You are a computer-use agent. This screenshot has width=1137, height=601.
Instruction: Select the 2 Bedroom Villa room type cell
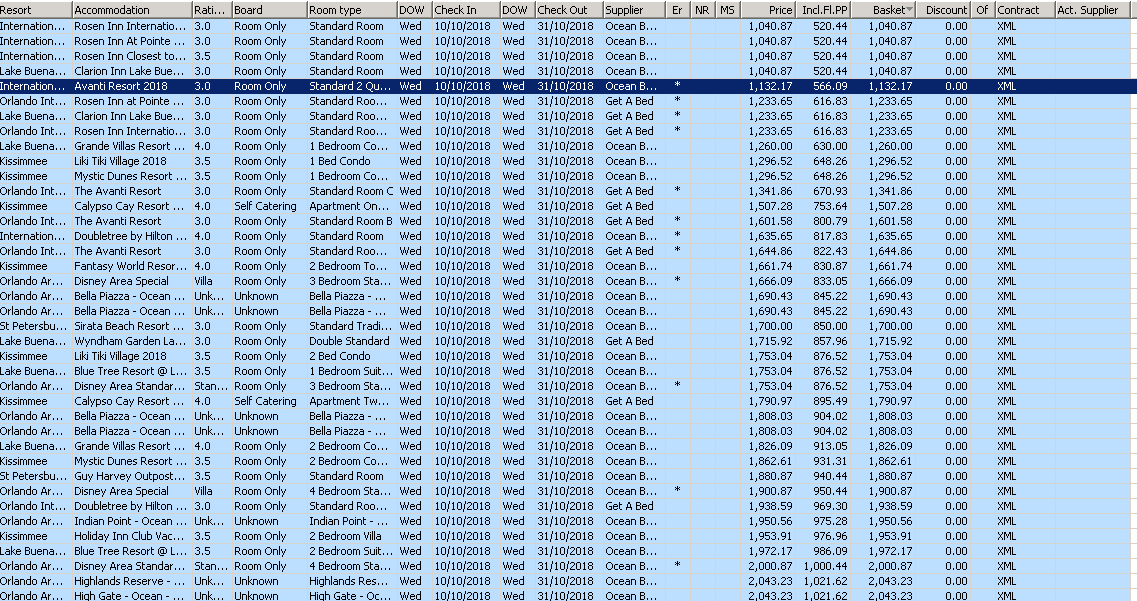350,536
